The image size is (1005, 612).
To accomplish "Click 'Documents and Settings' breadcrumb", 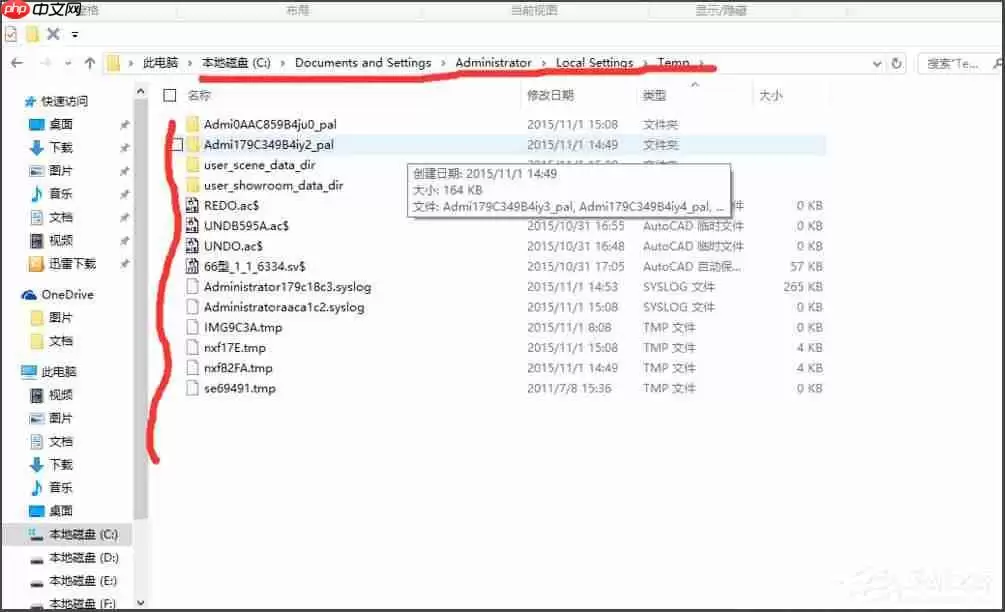I will pyautogui.click(x=363, y=63).
